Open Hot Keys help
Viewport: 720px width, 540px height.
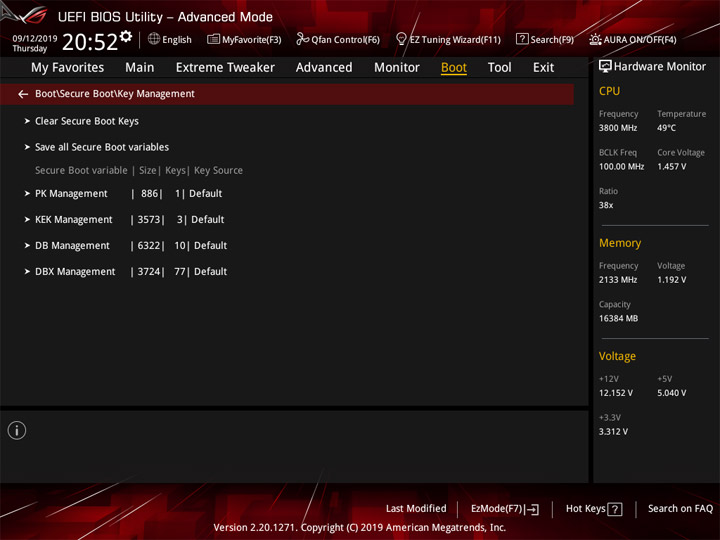coord(585,508)
